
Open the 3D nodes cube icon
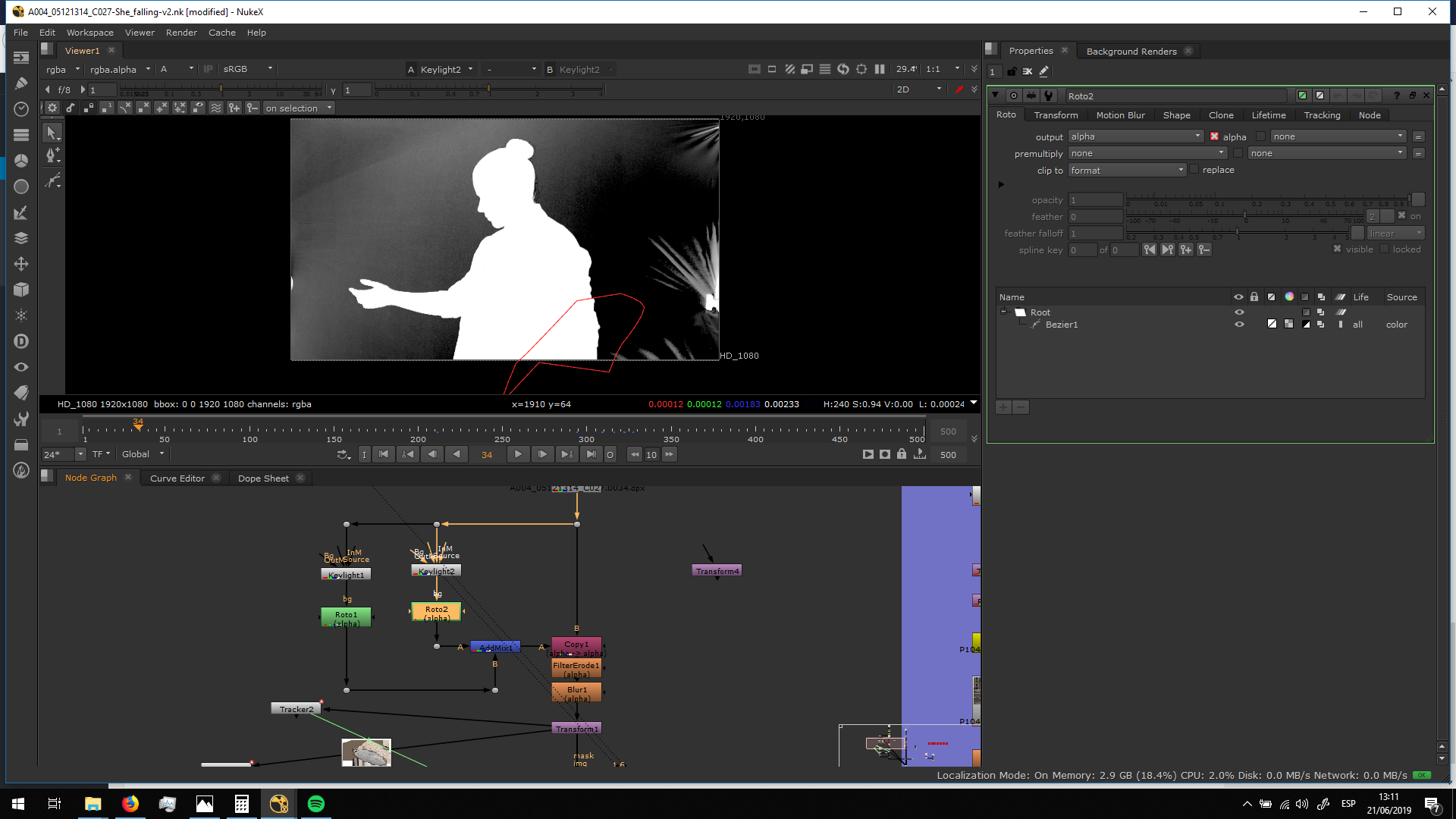[x=21, y=290]
